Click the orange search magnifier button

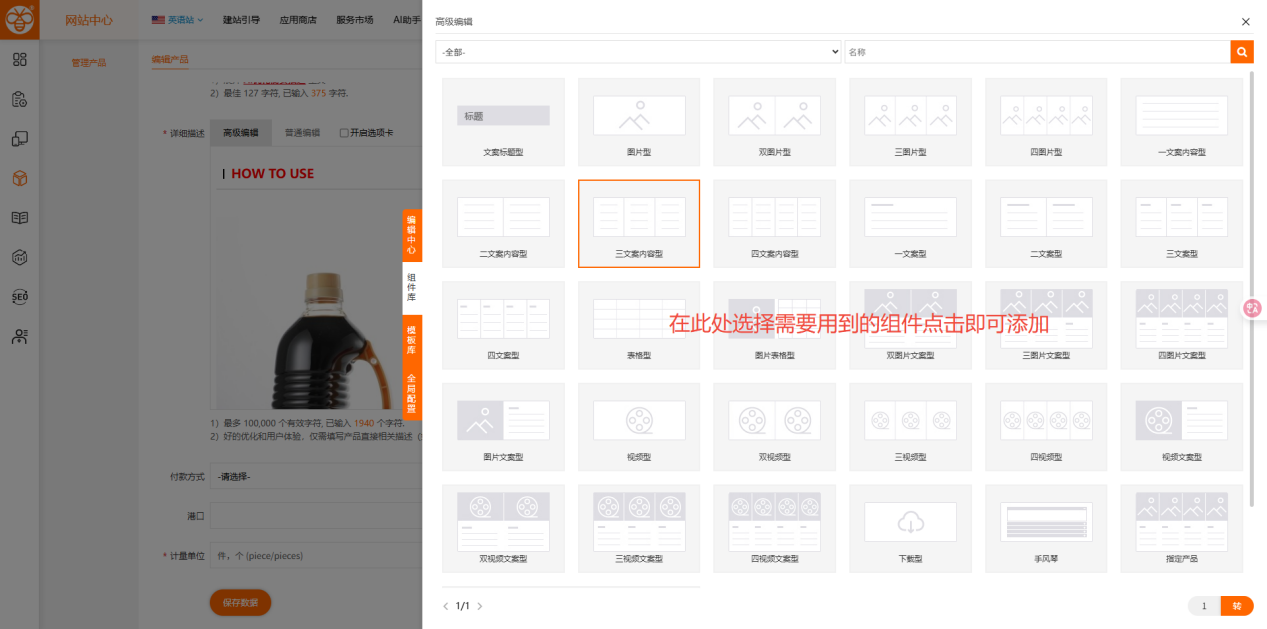(x=1242, y=51)
